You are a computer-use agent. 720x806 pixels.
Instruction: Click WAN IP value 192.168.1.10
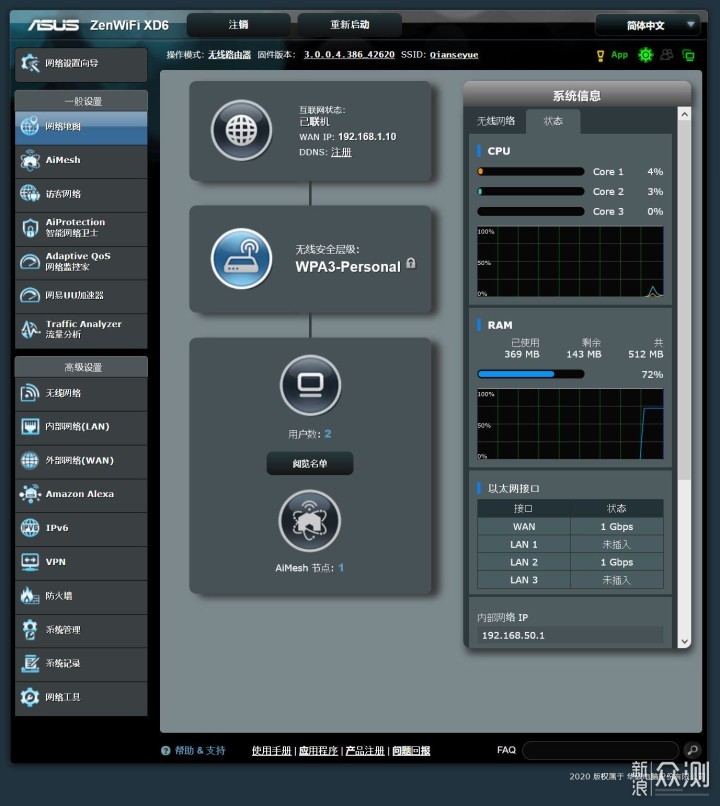pyautogui.click(x=367, y=137)
